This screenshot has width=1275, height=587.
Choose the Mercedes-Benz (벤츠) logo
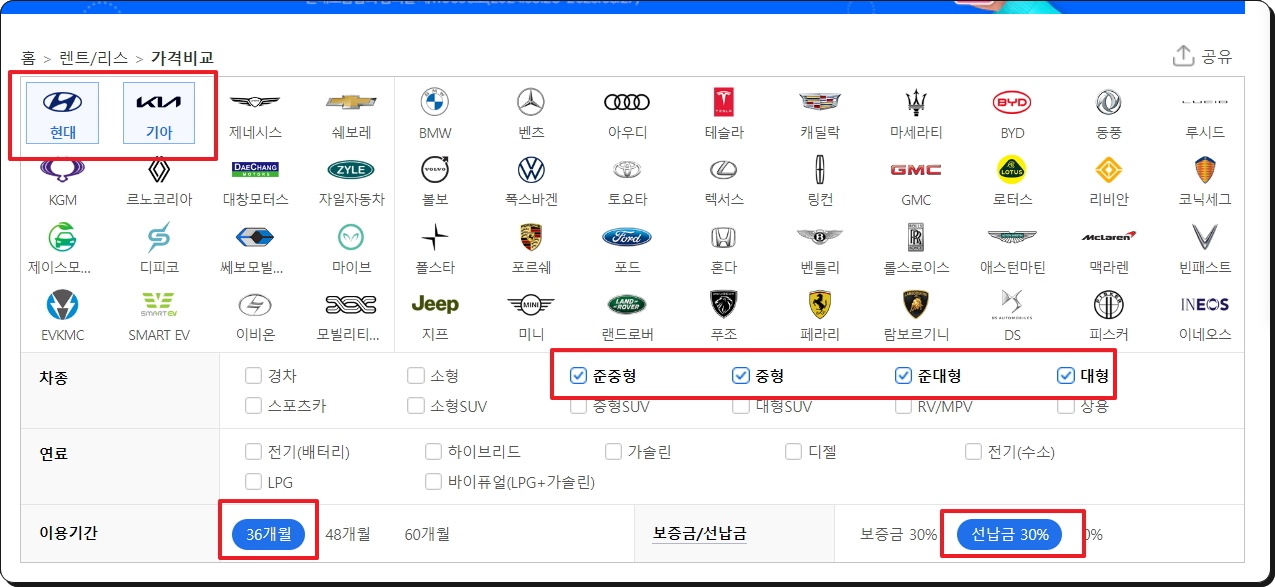pyautogui.click(x=531, y=102)
